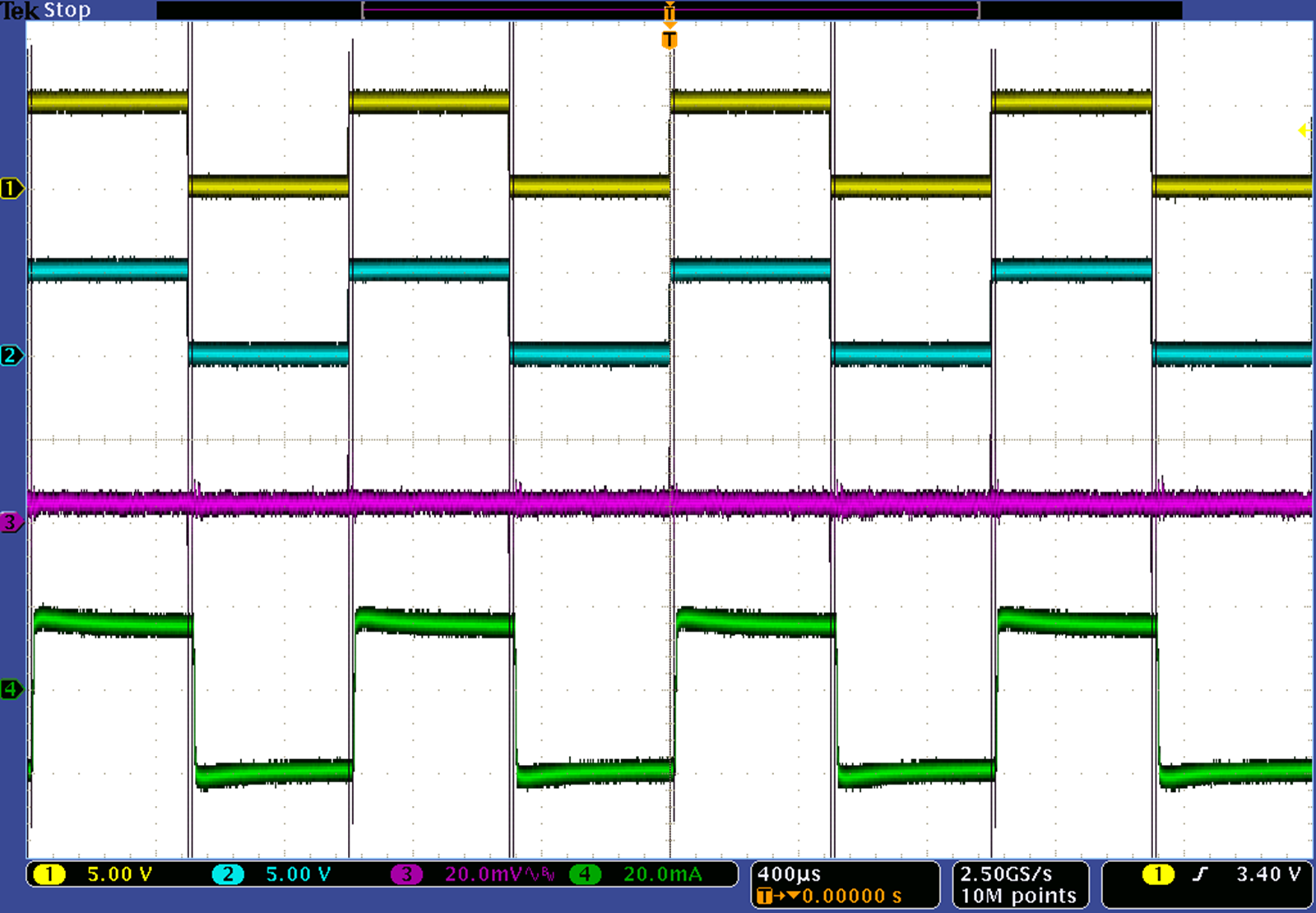Click the rising edge trigger slope icon

tap(1200, 874)
